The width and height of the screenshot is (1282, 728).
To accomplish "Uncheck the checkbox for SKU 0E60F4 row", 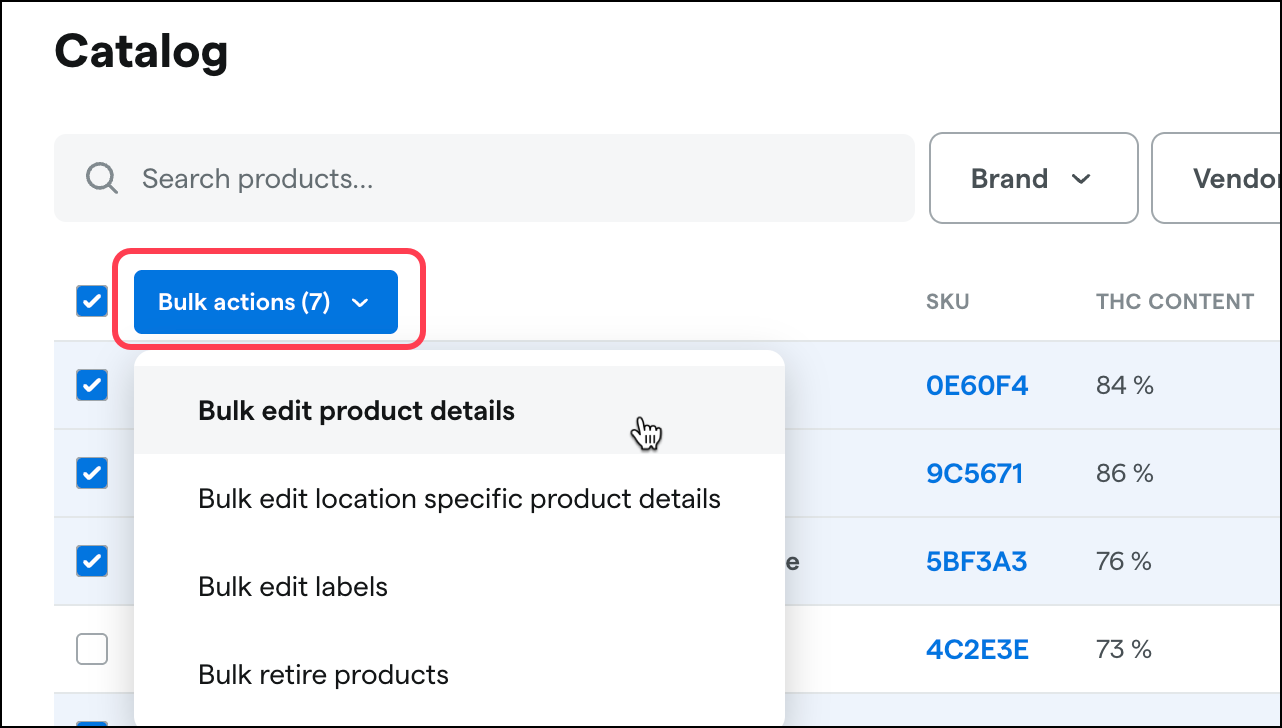I will click(92, 385).
